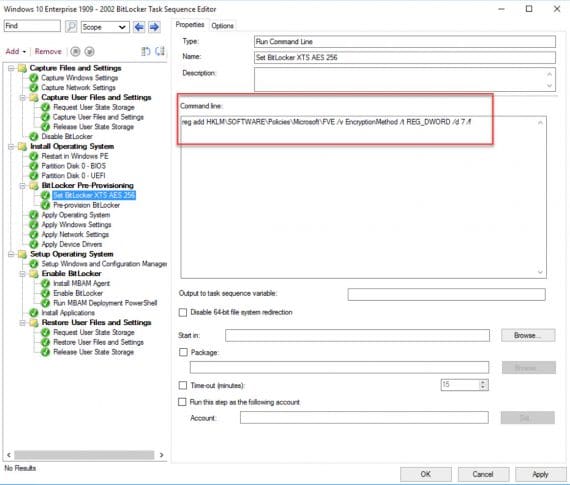Click the collapse all groups icon
The image size is (570, 485).
pos(160,51)
